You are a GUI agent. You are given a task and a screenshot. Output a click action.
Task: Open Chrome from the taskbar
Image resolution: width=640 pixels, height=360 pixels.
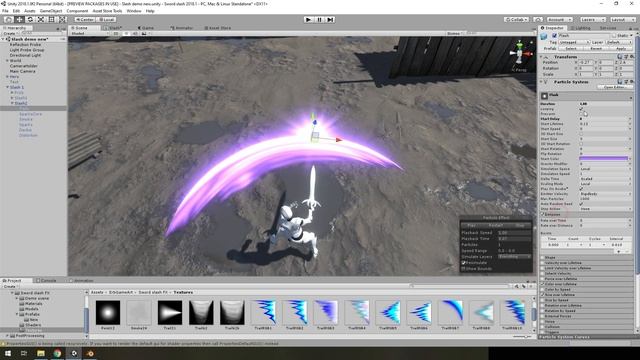[x=57, y=353]
